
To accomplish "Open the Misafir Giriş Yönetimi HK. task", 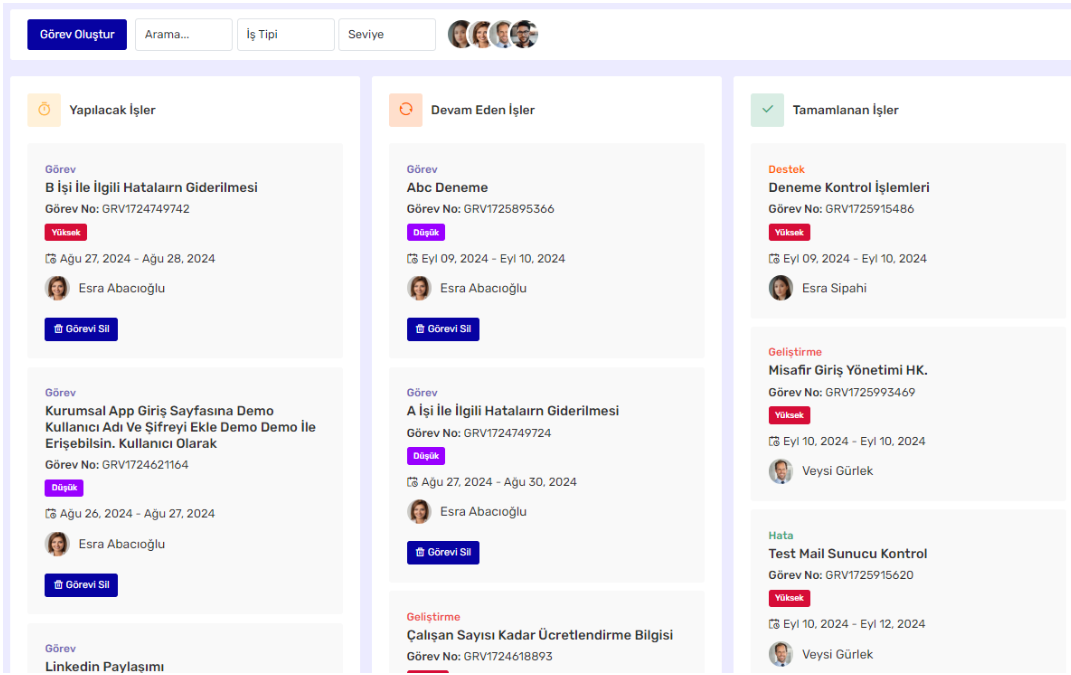I will tap(847, 370).
